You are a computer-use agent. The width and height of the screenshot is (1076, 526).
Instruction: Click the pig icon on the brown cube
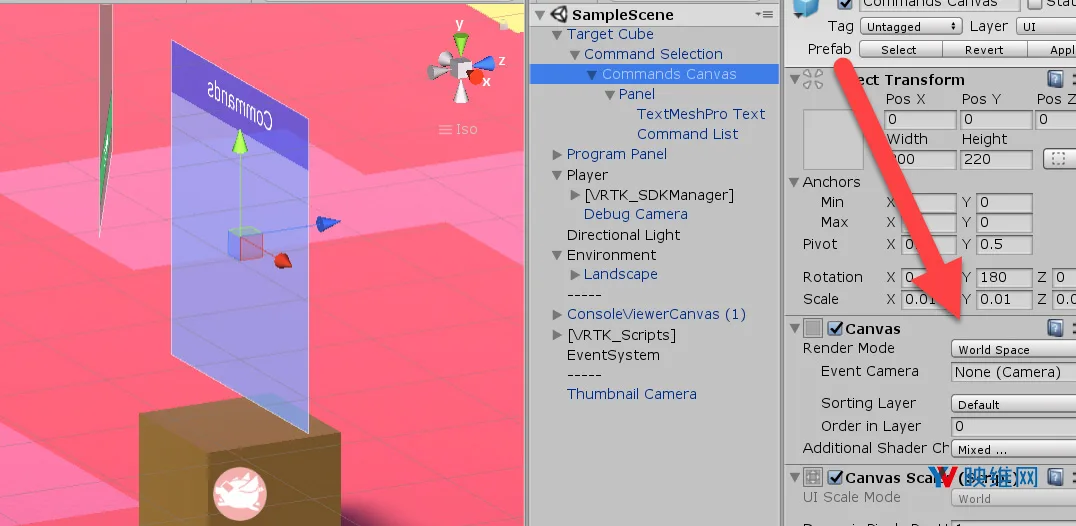(240, 494)
